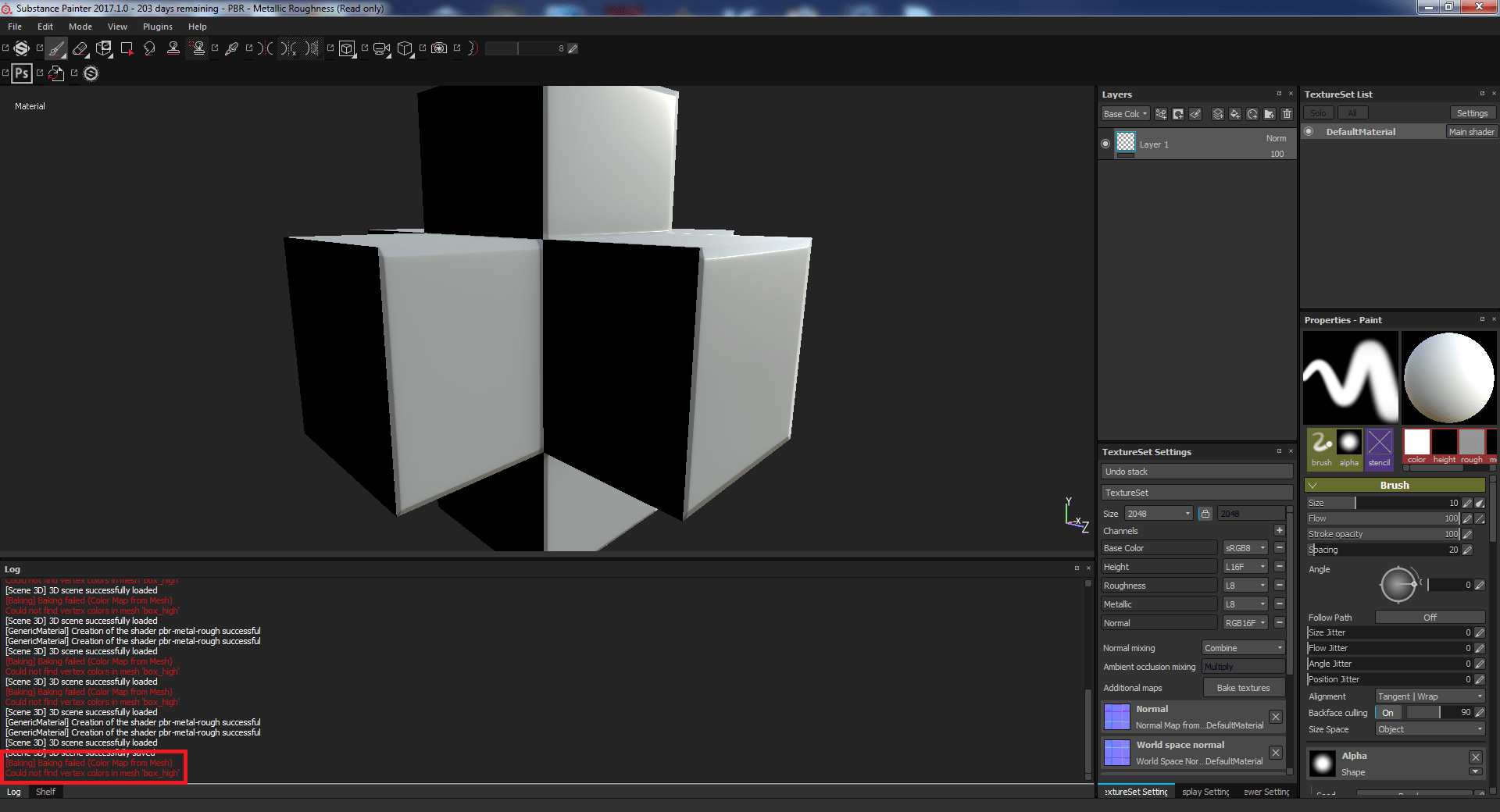This screenshot has width=1500, height=812.
Task: Click the Add fill layer icon
Action: coord(1235,114)
